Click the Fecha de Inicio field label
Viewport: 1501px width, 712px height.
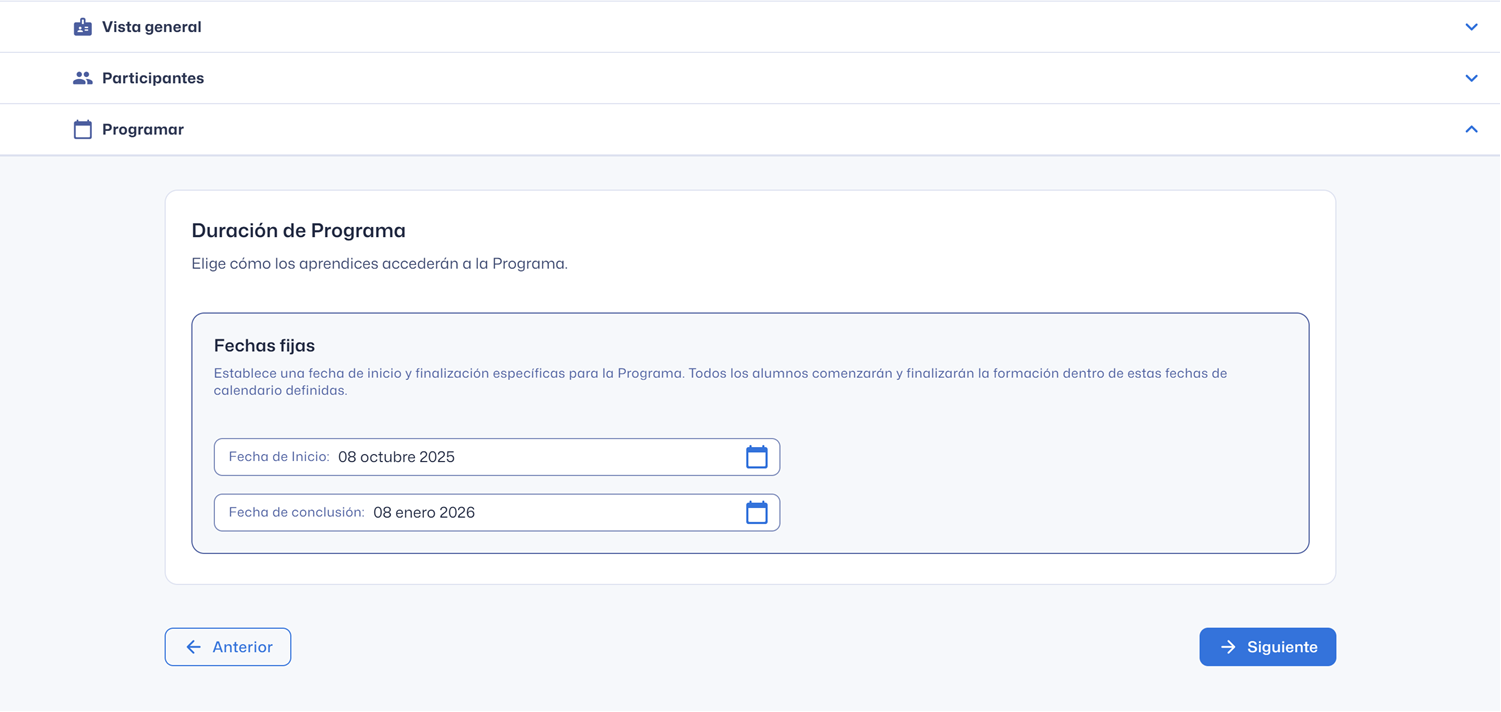coord(279,457)
